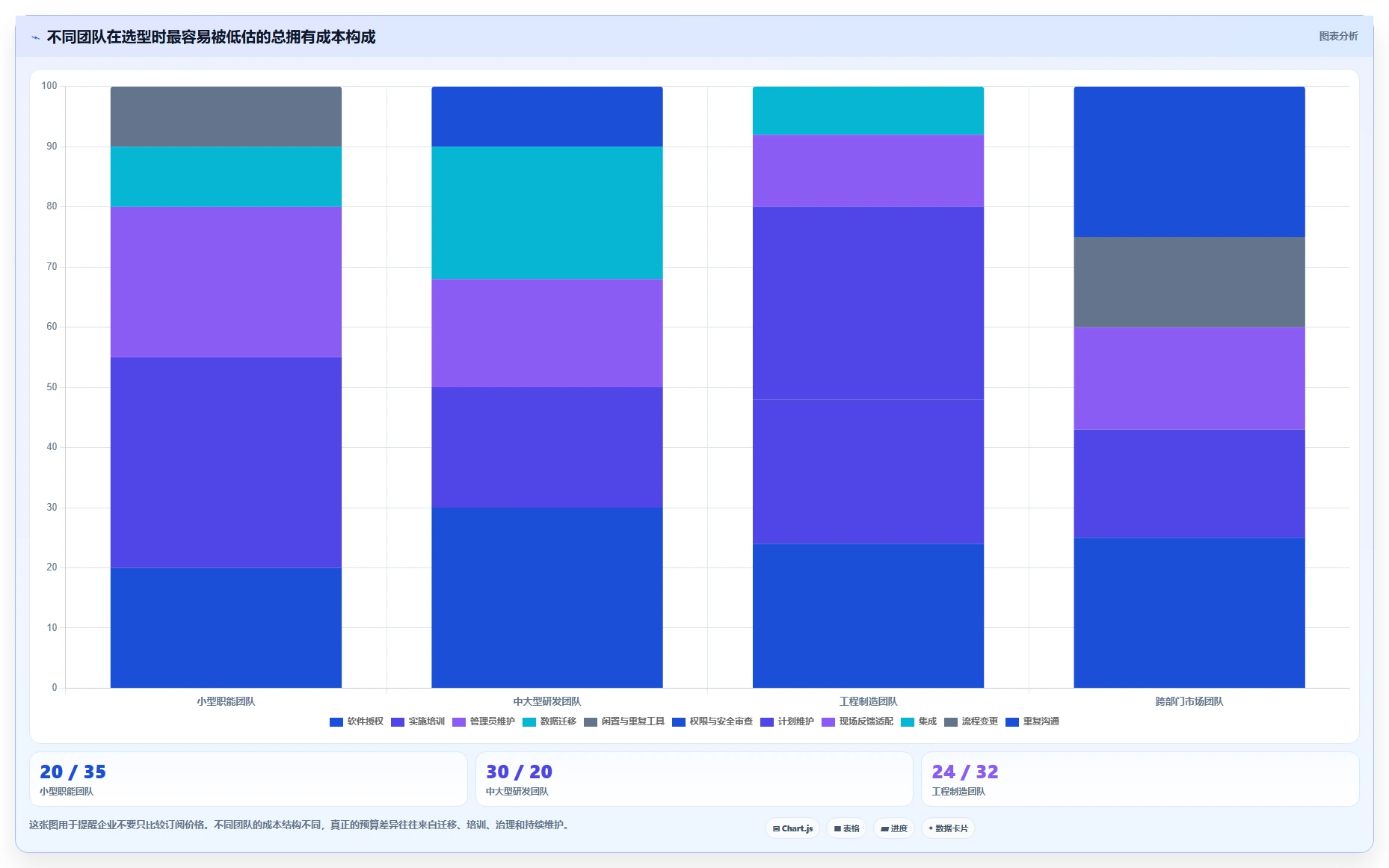Toggle the 集成 legend item
This screenshot has height=868, width=1389.
point(919,721)
